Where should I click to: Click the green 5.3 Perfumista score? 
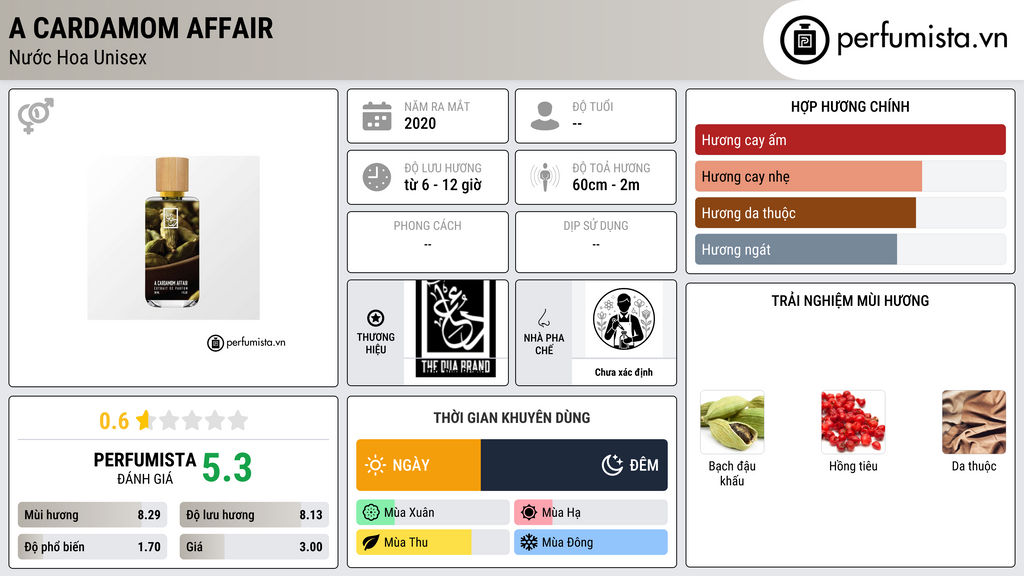point(227,468)
